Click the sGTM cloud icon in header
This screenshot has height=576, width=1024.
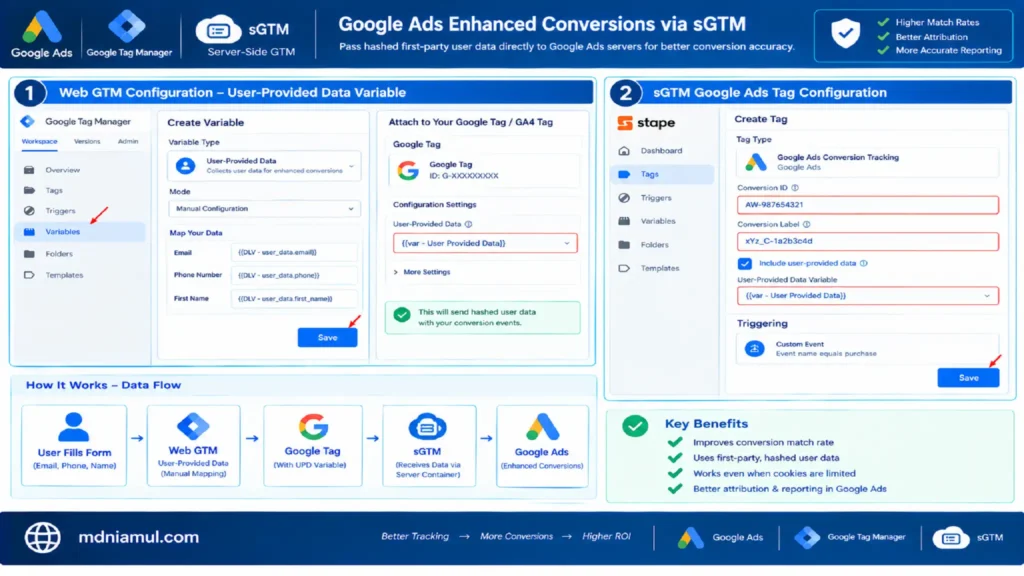(219, 30)
